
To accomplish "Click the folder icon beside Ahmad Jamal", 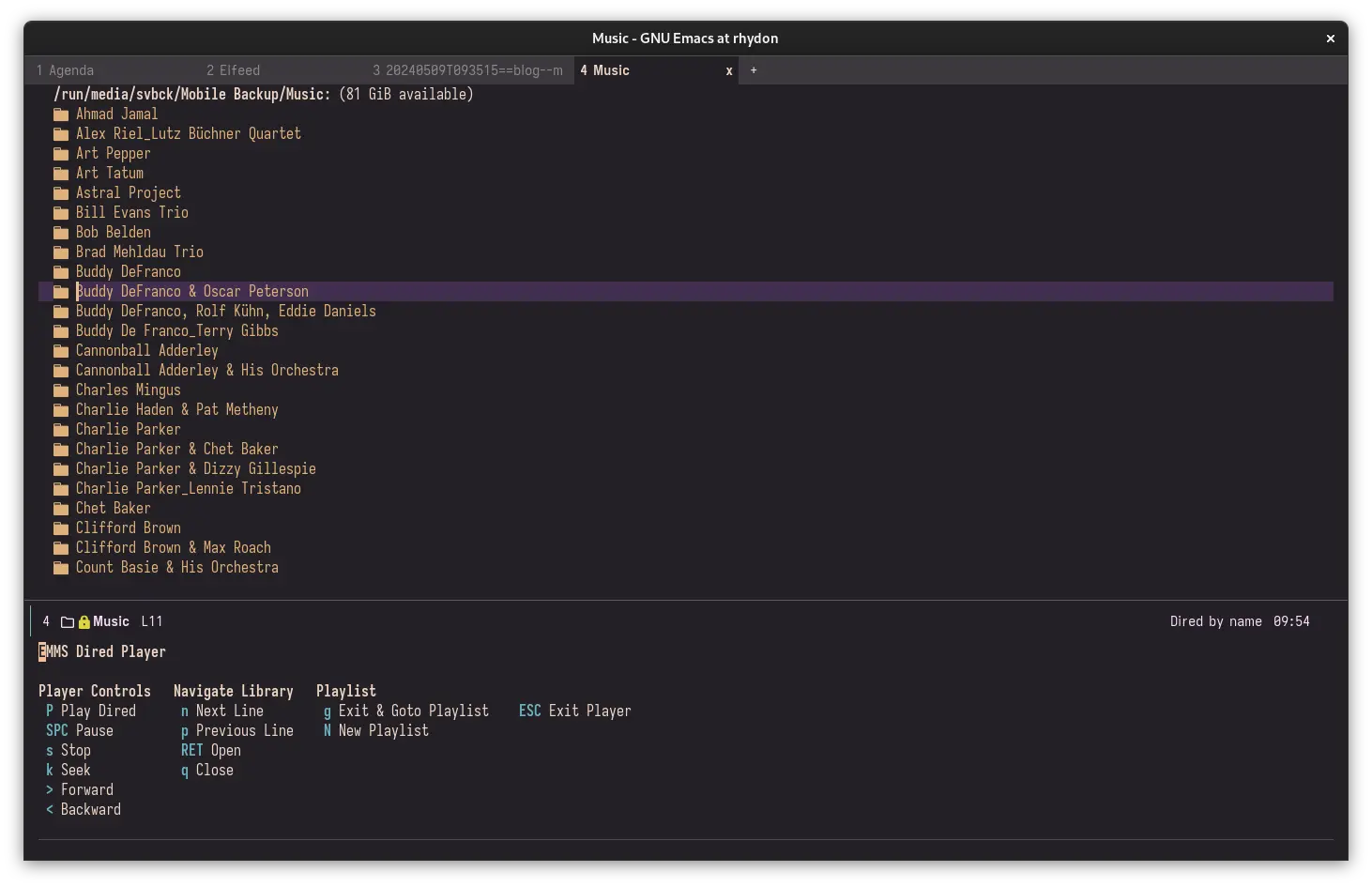I will coord(61,115).
